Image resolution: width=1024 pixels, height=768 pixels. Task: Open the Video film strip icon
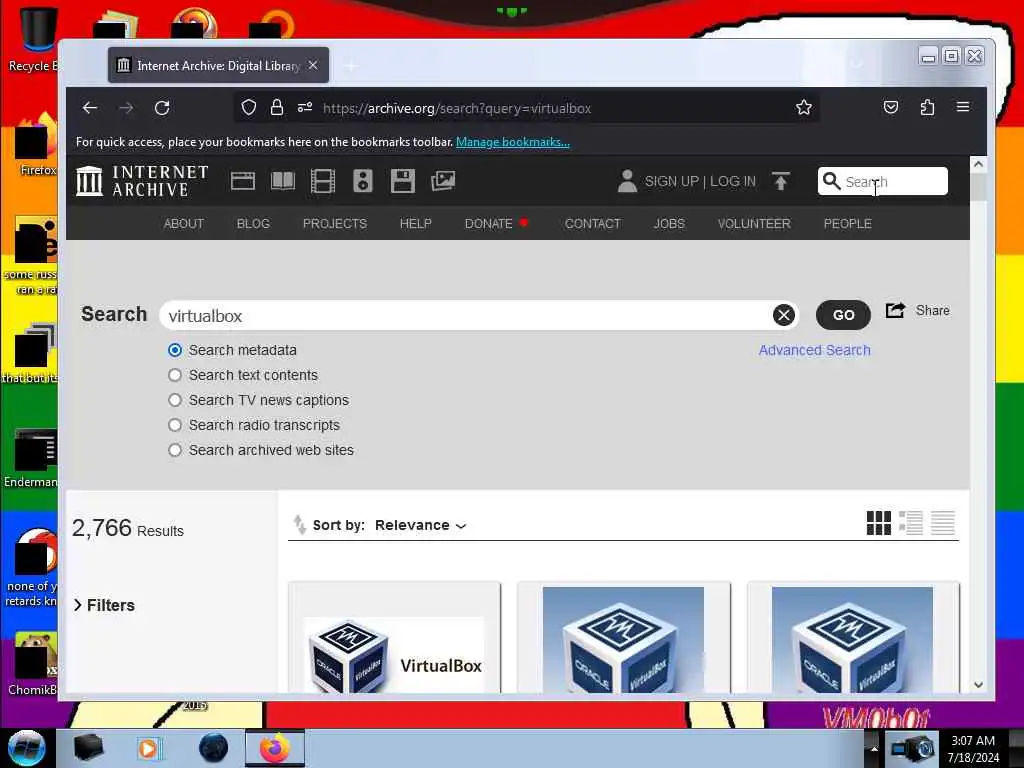[323, 181]
